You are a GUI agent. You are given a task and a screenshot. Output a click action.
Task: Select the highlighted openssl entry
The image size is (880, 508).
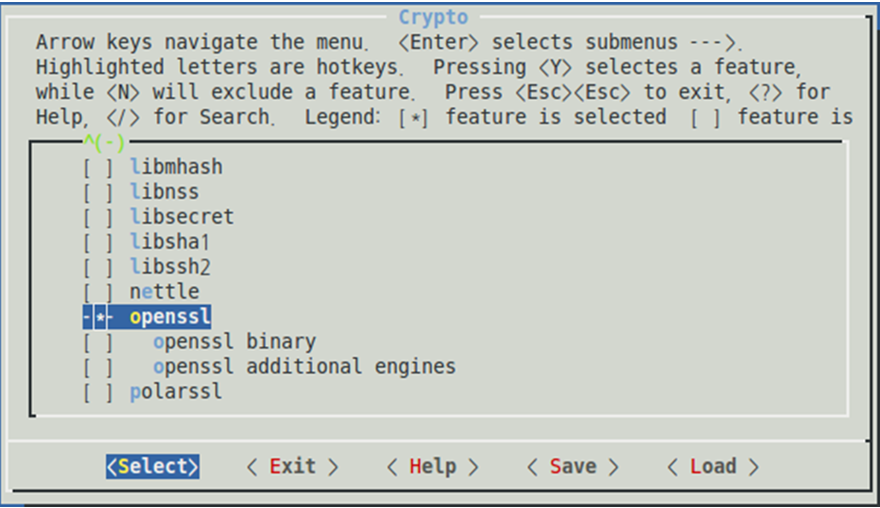click(170, 317)
